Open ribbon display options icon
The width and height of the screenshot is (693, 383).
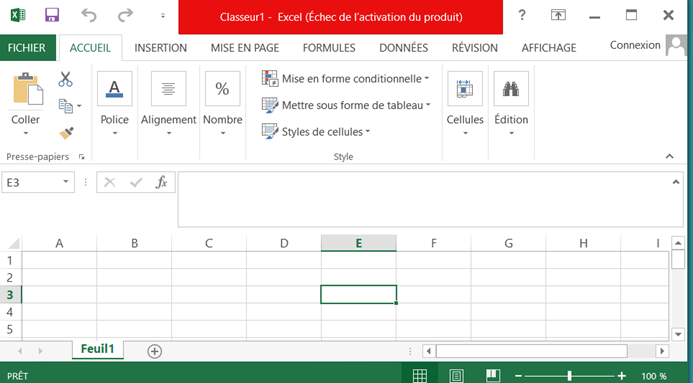[x=558, y=15]
